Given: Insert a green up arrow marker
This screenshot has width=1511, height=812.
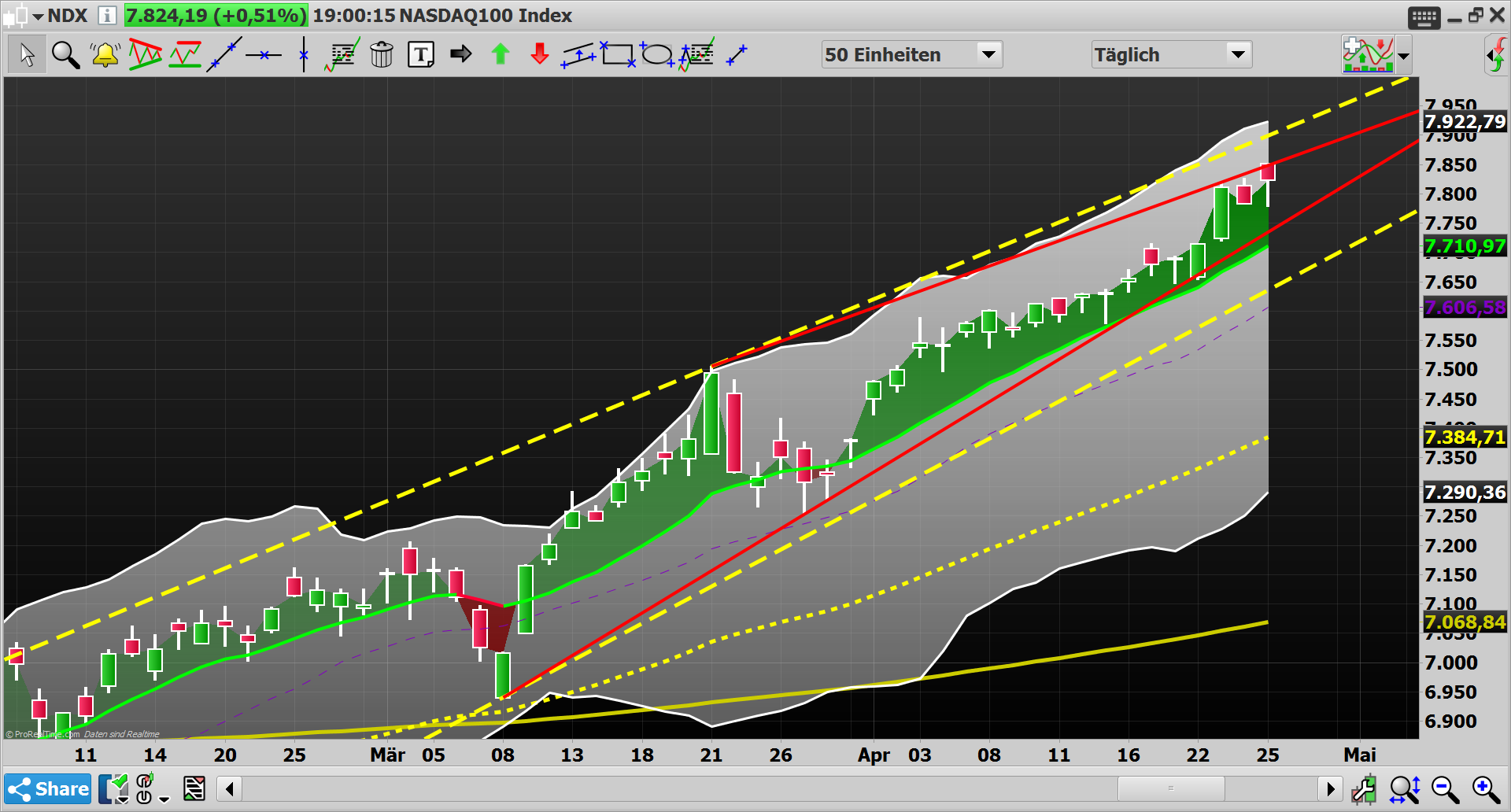Looking at the screenshot, I should (x=501, y=54).
